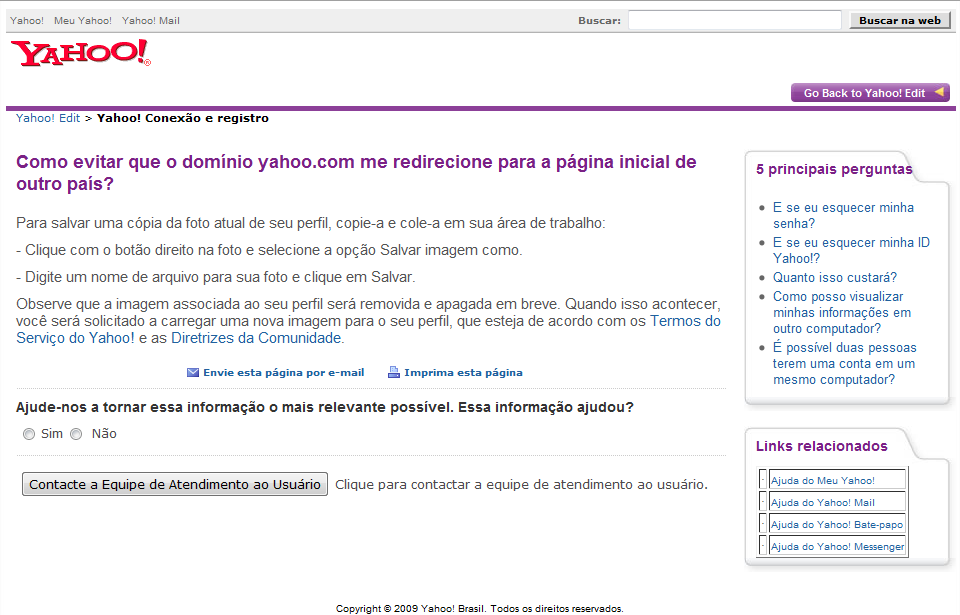Image resolution: width=960 pixels, height=615 pixels.
Task: Click the 'Links relacionados' heading
Action: 822,446
